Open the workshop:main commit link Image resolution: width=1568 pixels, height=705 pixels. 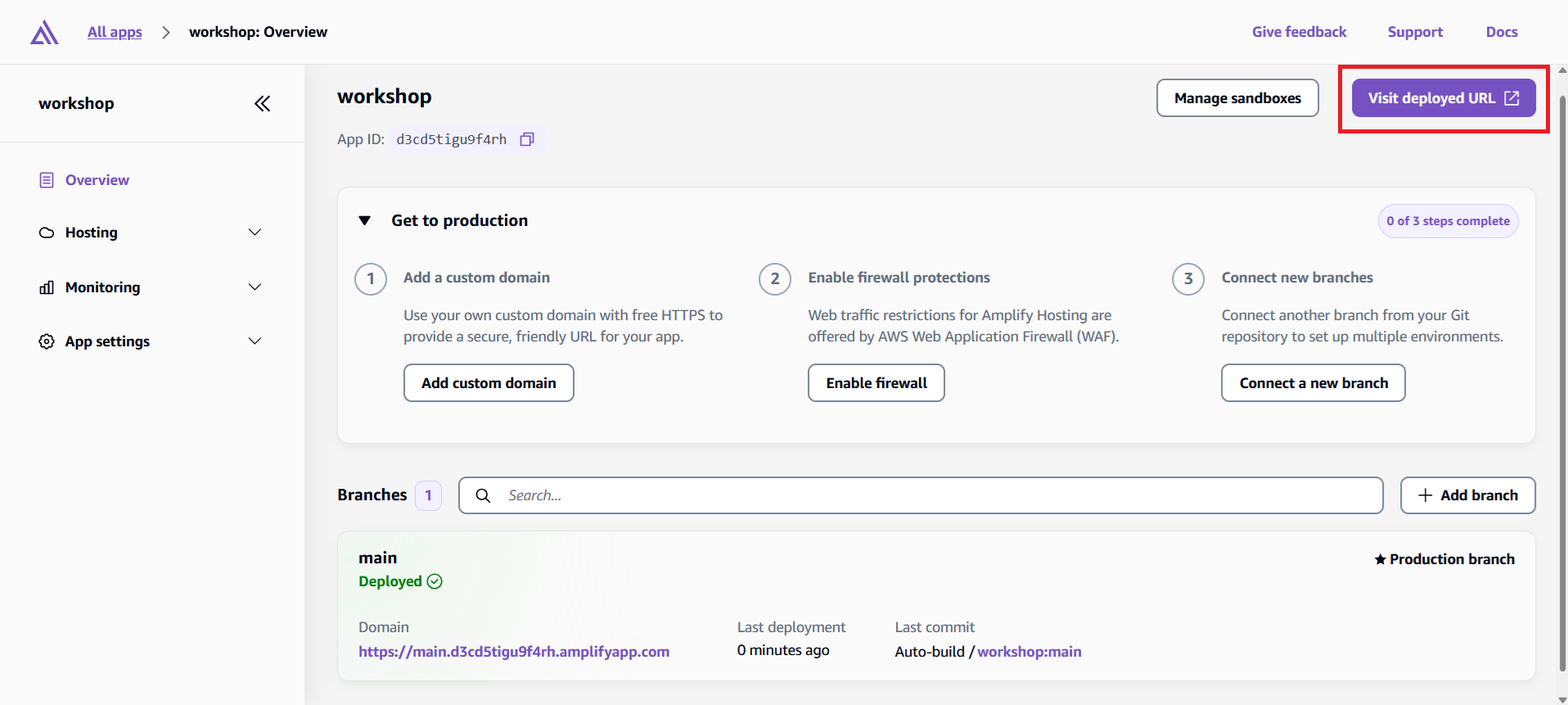1030,652
